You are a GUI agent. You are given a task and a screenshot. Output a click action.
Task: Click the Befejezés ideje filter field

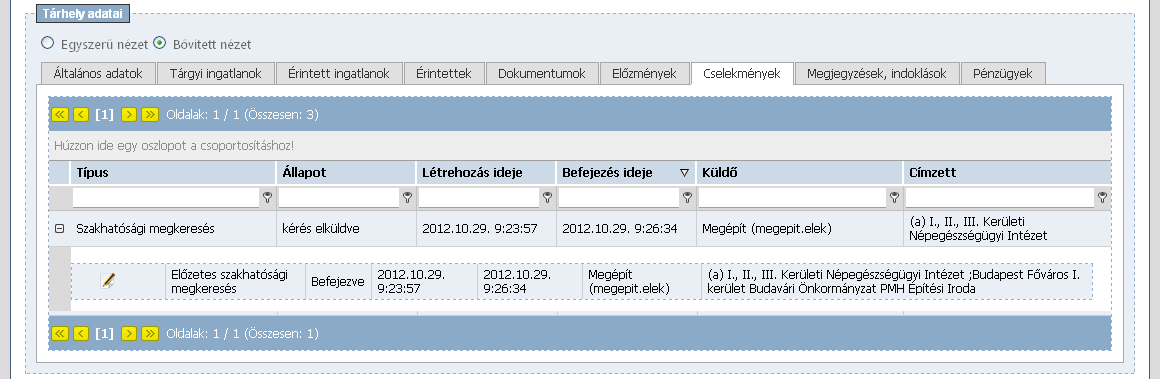[619, 198]
